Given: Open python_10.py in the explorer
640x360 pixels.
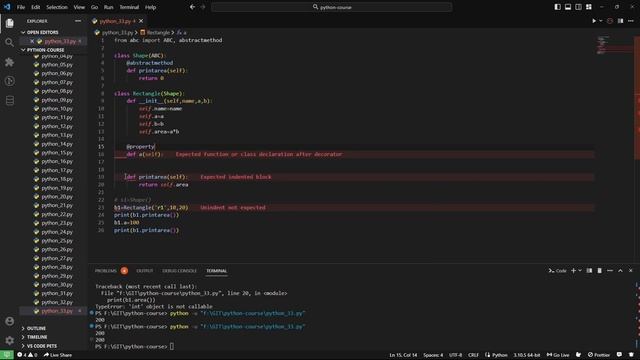Looking at the screenshot, I should (x=57, y=109).
